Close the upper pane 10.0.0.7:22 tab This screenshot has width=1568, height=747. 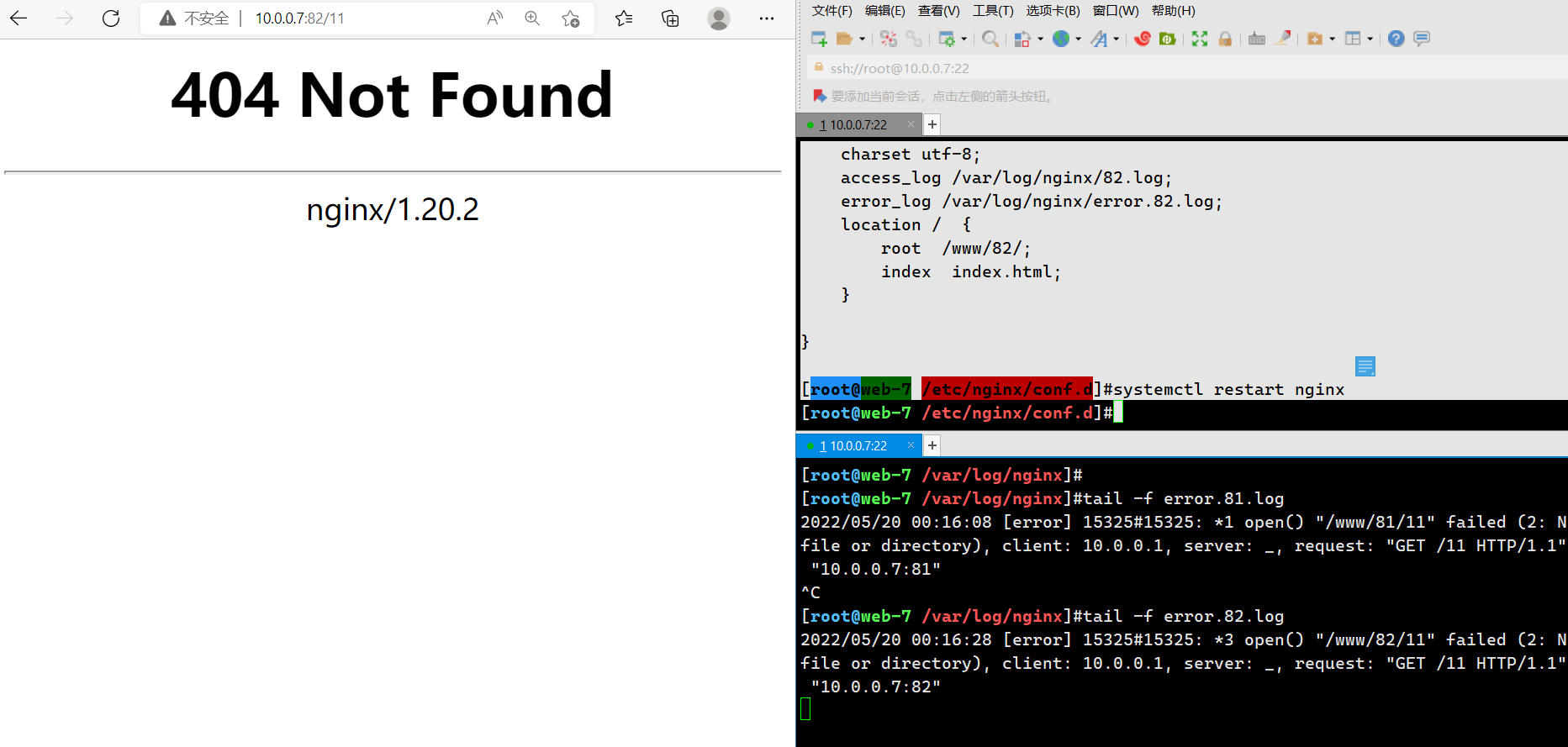[x=911, y=124]
